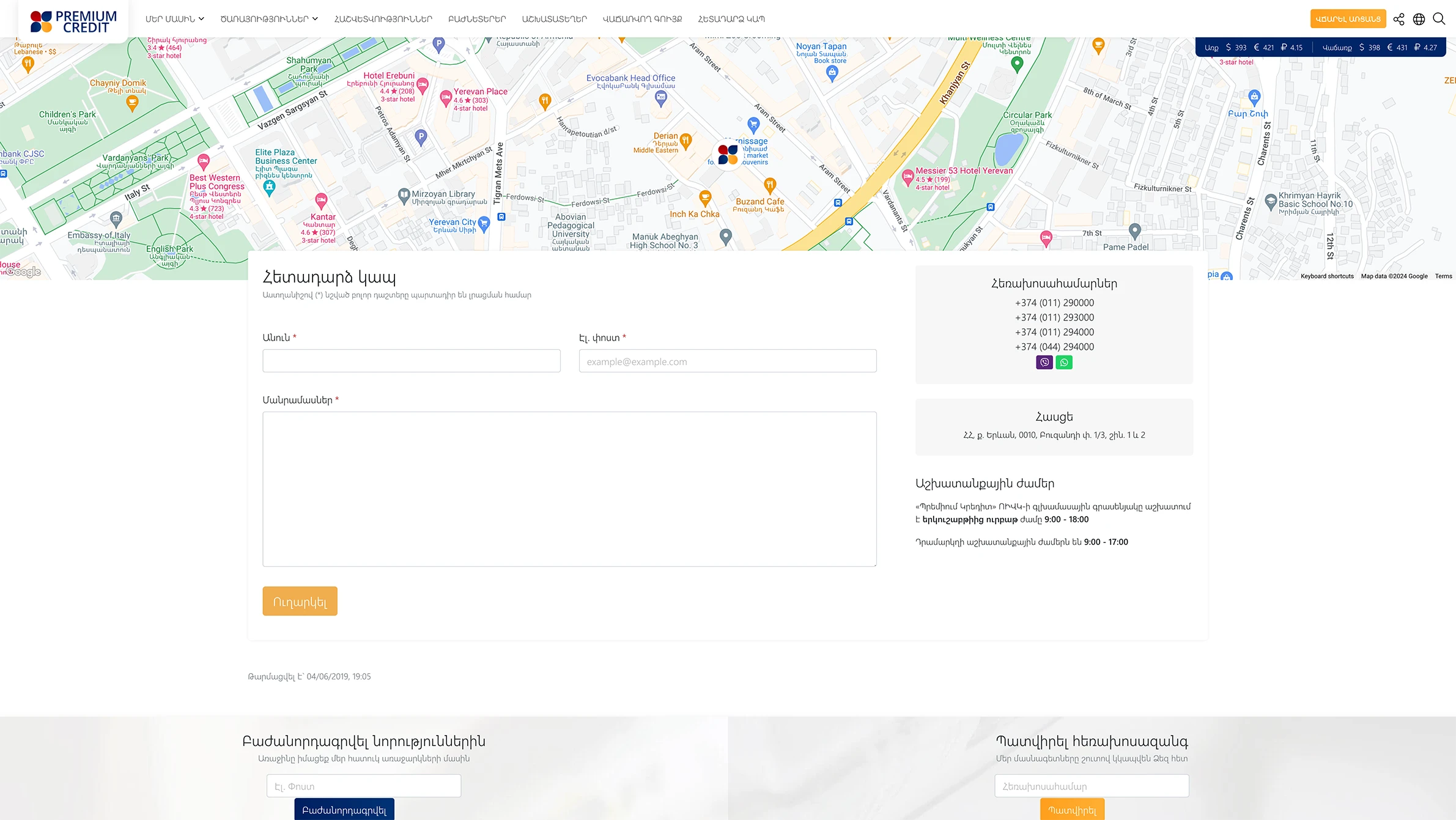1456x820 pixels.
Task: Open the ԲԱԺՆԵՏԵՐԵՐ menu item
Action: pyautogui.click(x=477, y=19)
